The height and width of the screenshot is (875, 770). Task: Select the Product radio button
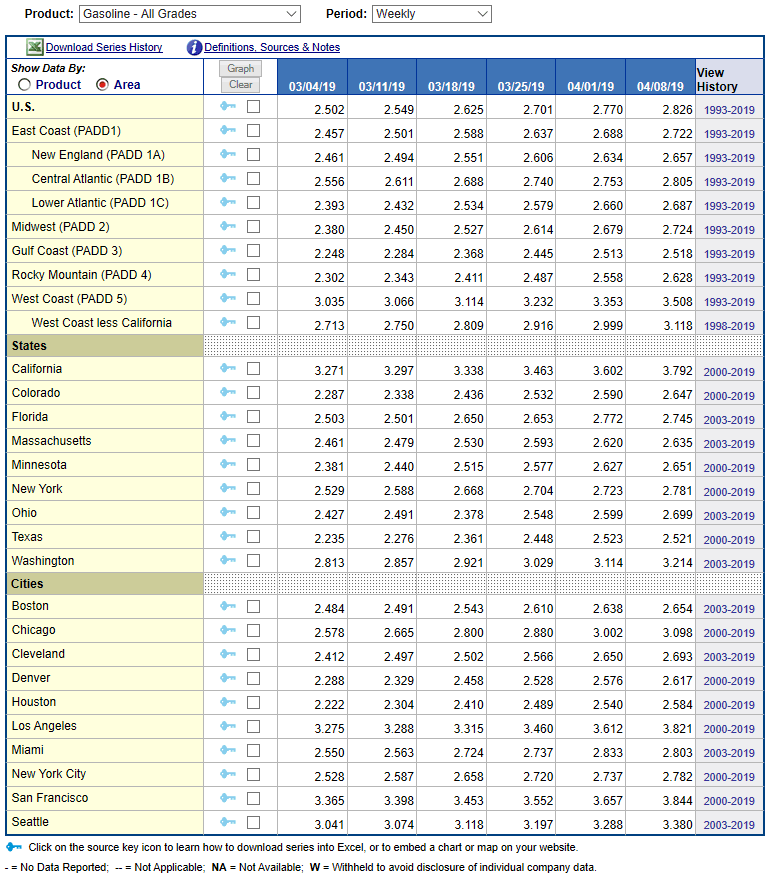(25, 85)
